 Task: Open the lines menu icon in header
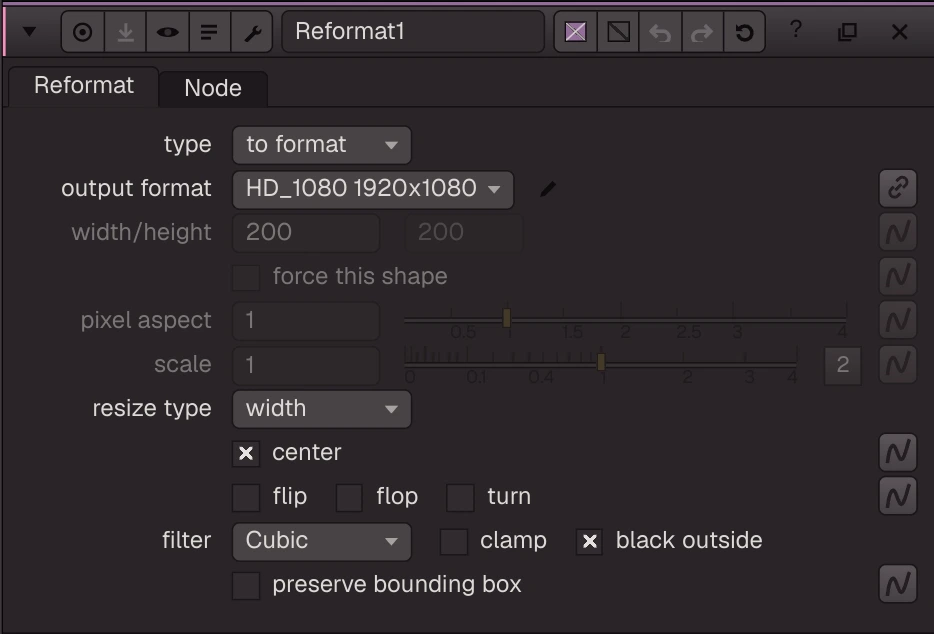(209, 32)
